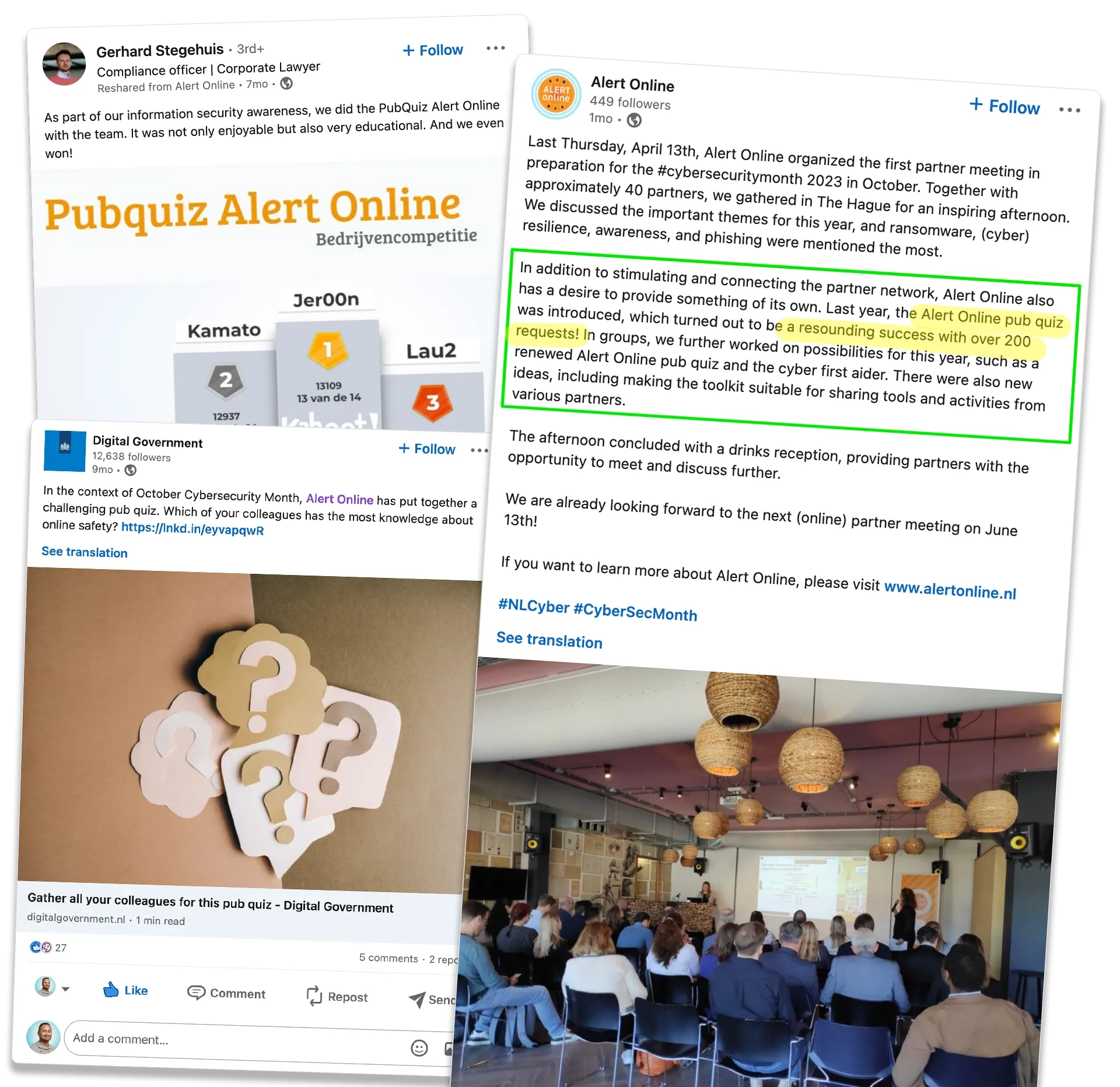The height and width of the screenshot is (1087, 1120).
Task: Follow Gerhard Stegehuis account
Action: click(432, 27)
